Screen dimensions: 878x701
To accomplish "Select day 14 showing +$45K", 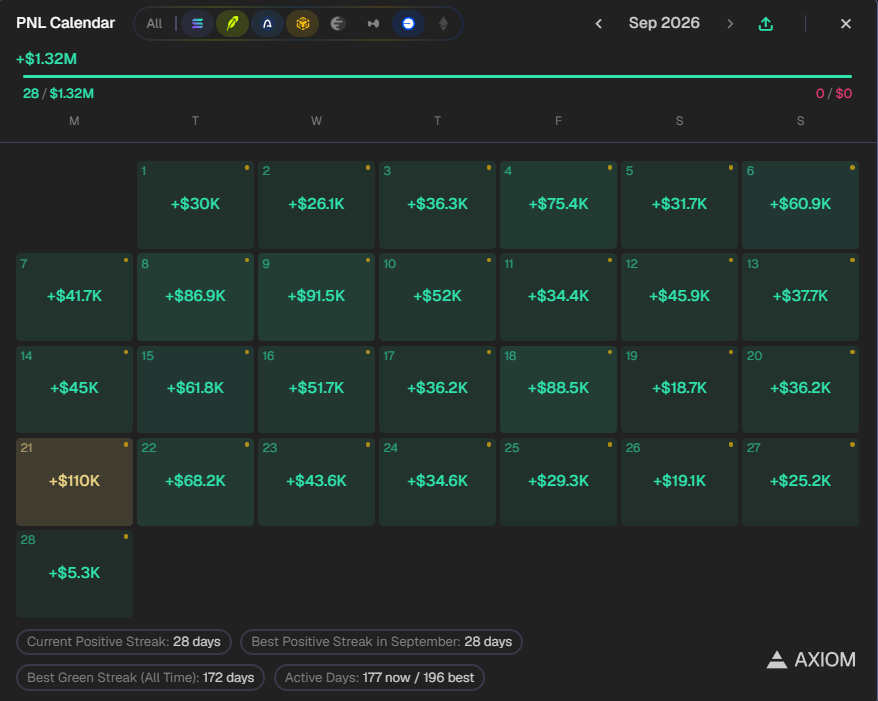I will pyautogui.click(x=74, y=389).
